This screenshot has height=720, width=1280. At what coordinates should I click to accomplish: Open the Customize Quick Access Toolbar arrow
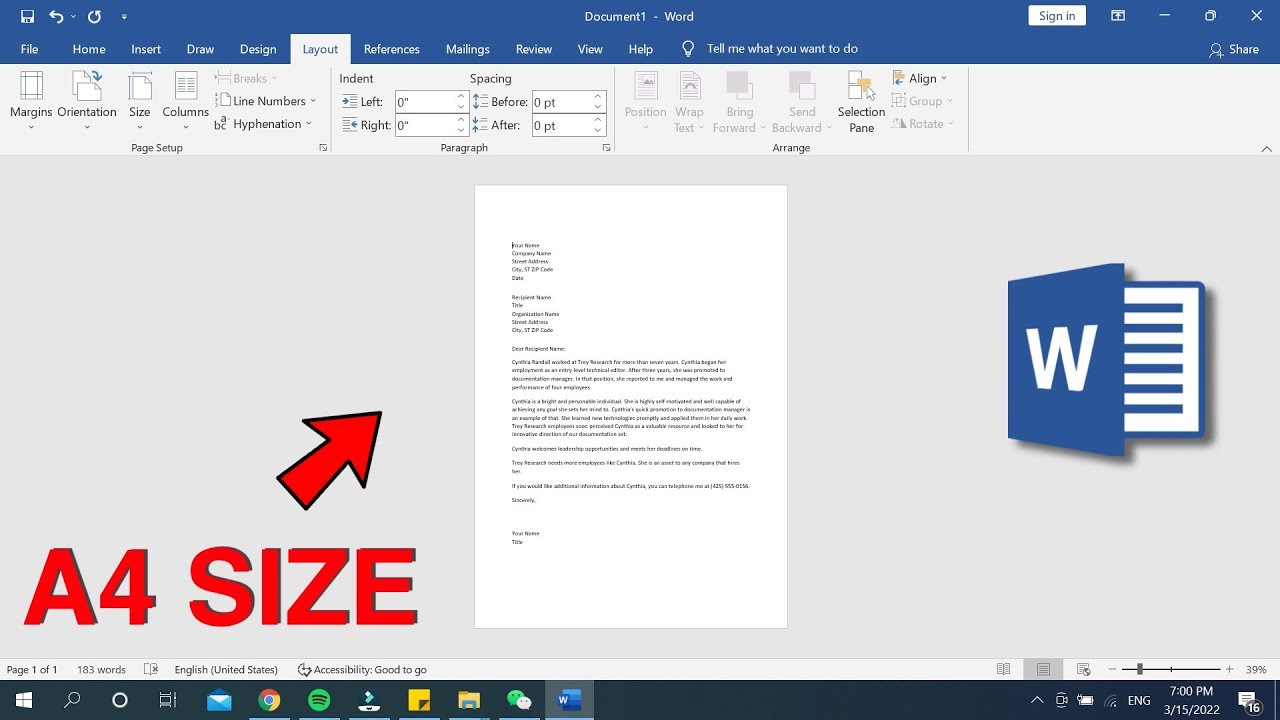tap(124, 17)
